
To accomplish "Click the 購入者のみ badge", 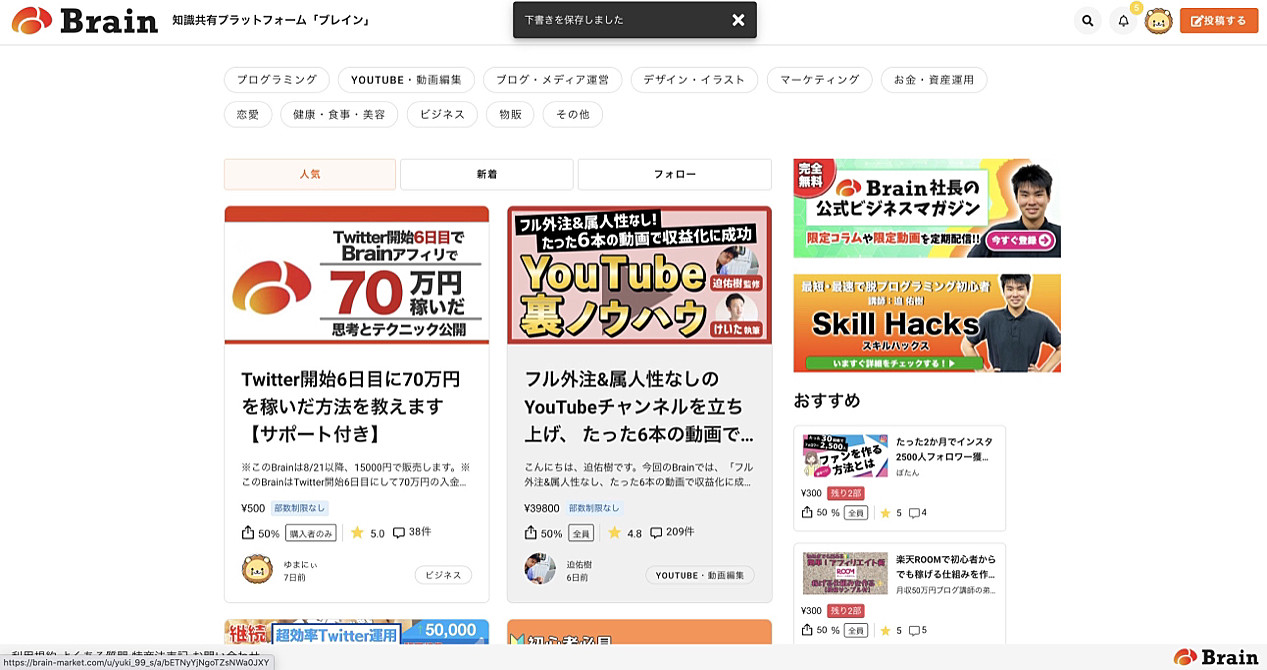I will click(x=310, y=533).
